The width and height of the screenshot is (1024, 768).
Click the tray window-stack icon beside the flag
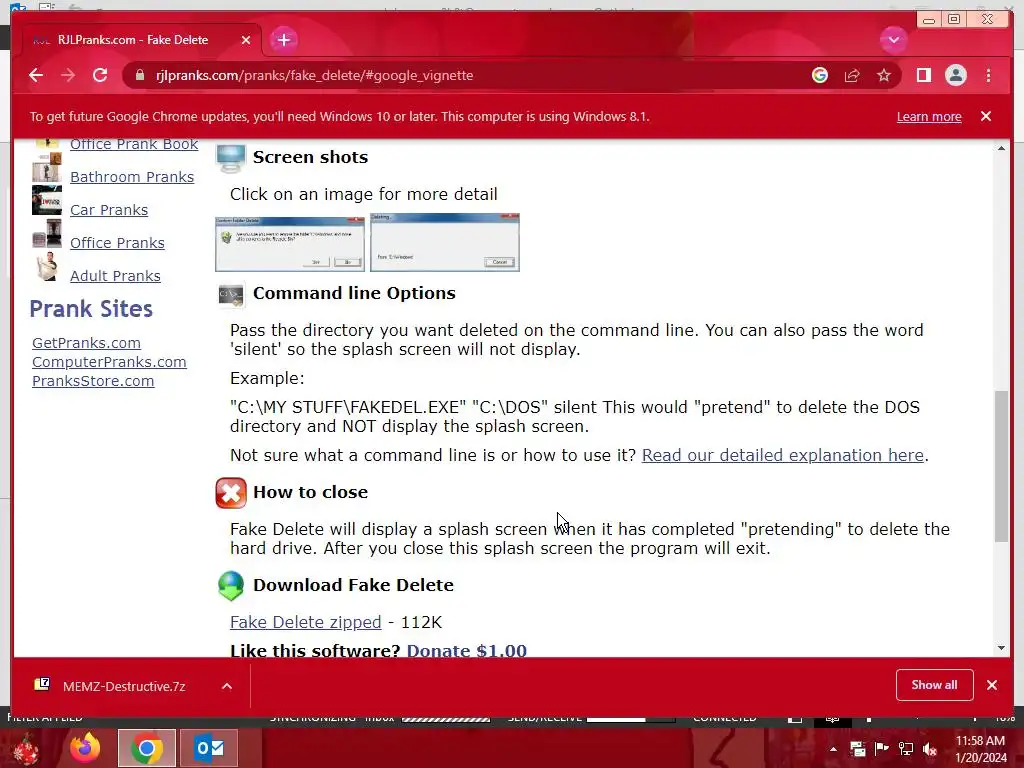pyautogui.click(x=857, y=749)
